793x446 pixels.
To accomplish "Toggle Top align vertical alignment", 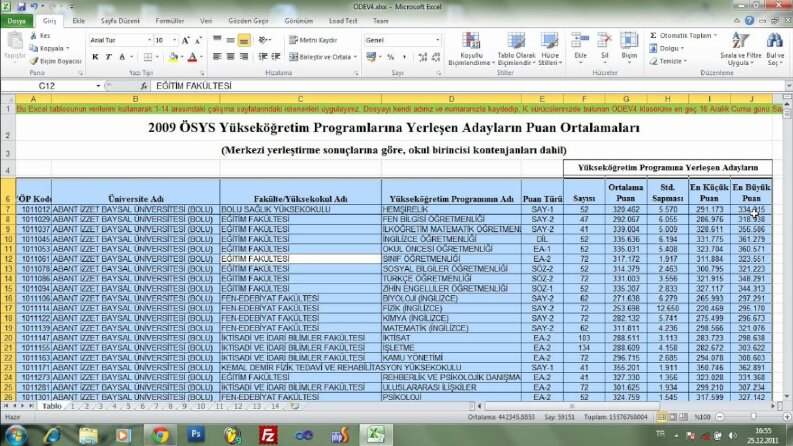I will [217, 40].
